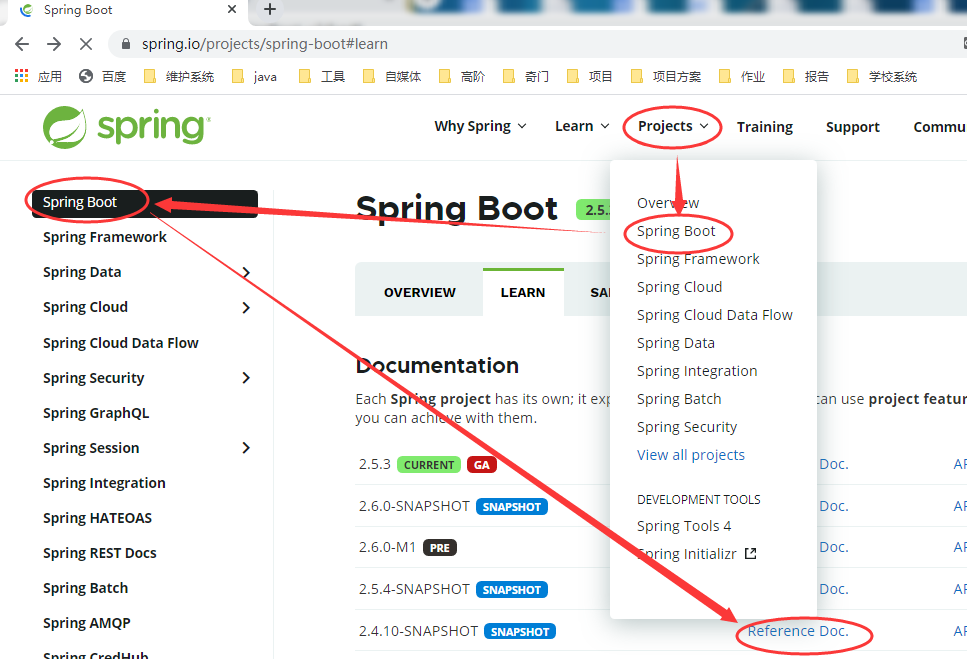Viewport: 967px width, 659px height.
Task: Expand the Learn navigation menu
Action: tap(582, 126)
